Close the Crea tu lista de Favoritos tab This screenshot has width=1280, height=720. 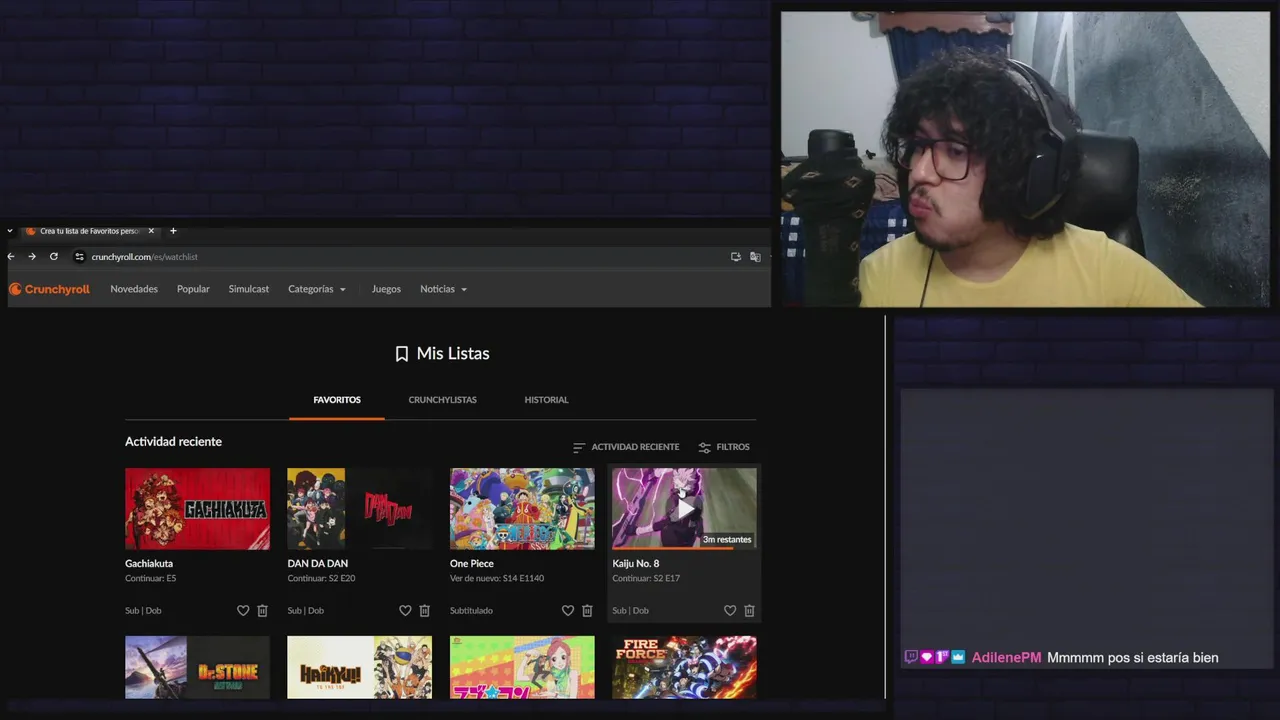(x=151, y=231)
